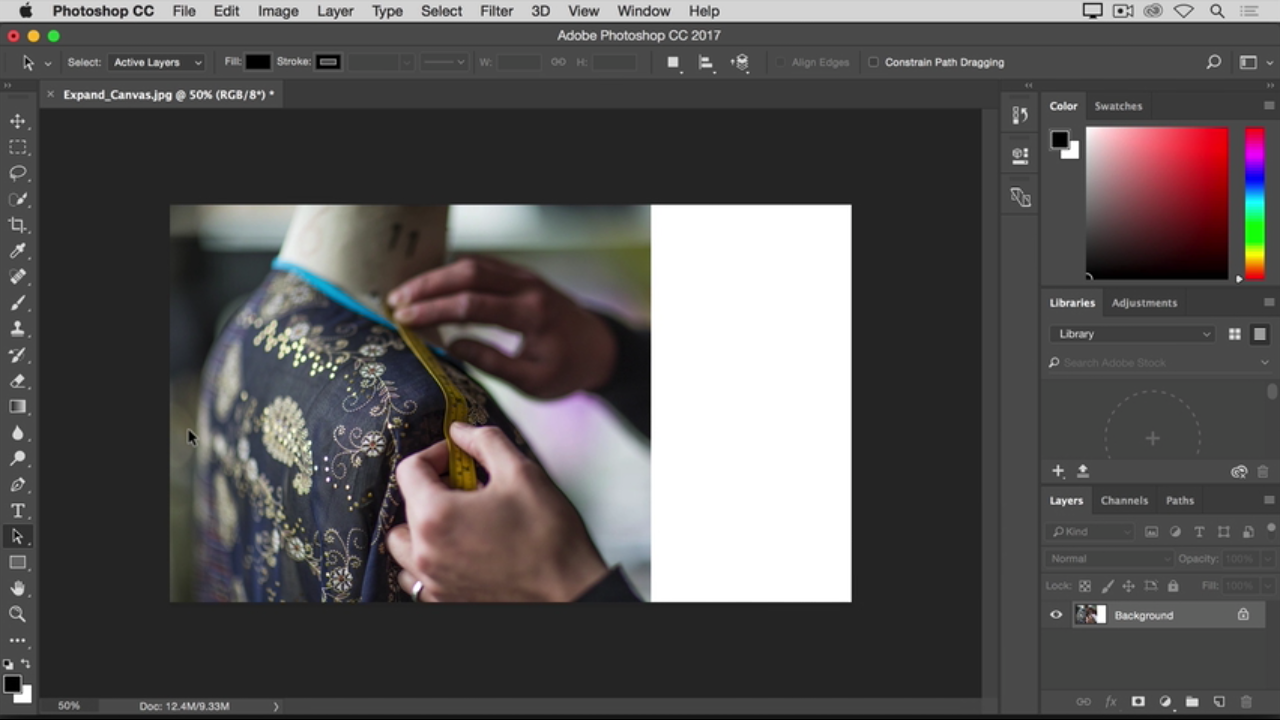
Task: Click the create new layer icon
Action: [1219, 702]
